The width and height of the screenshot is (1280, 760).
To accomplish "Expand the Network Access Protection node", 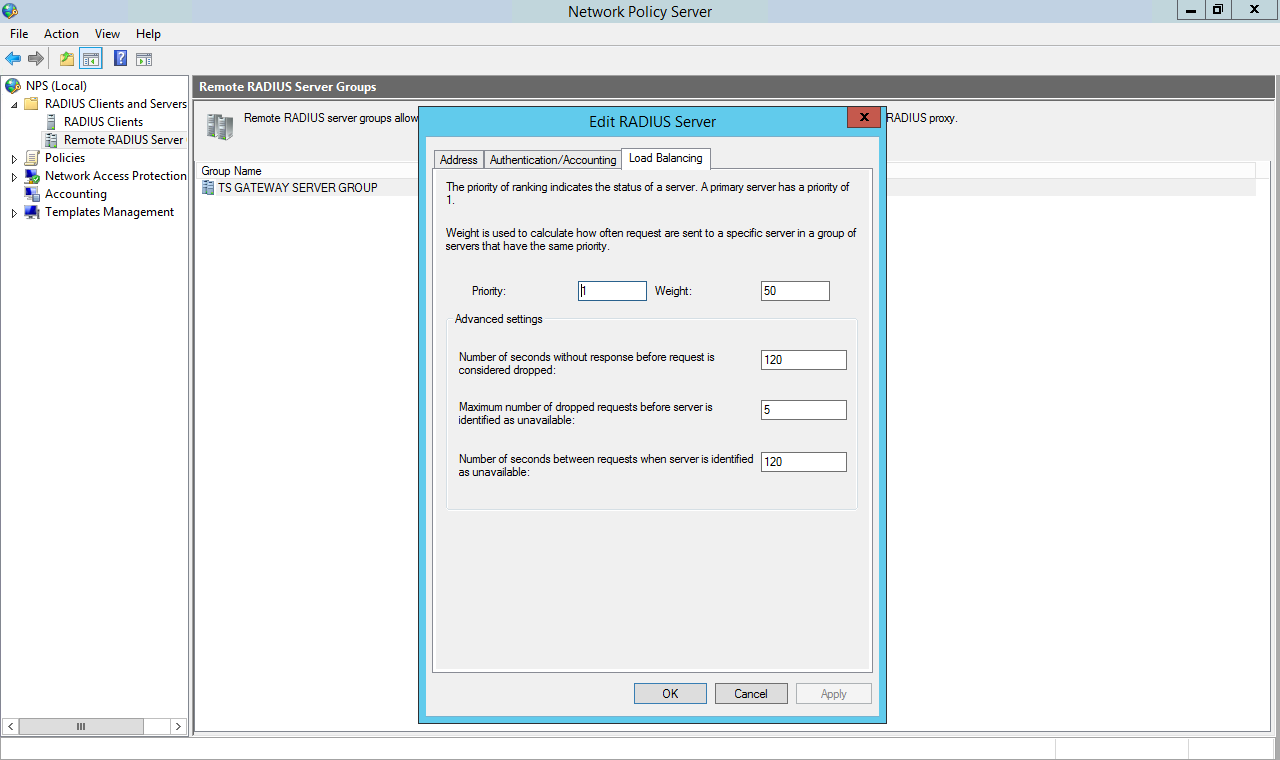I will (x=14, y=176).
